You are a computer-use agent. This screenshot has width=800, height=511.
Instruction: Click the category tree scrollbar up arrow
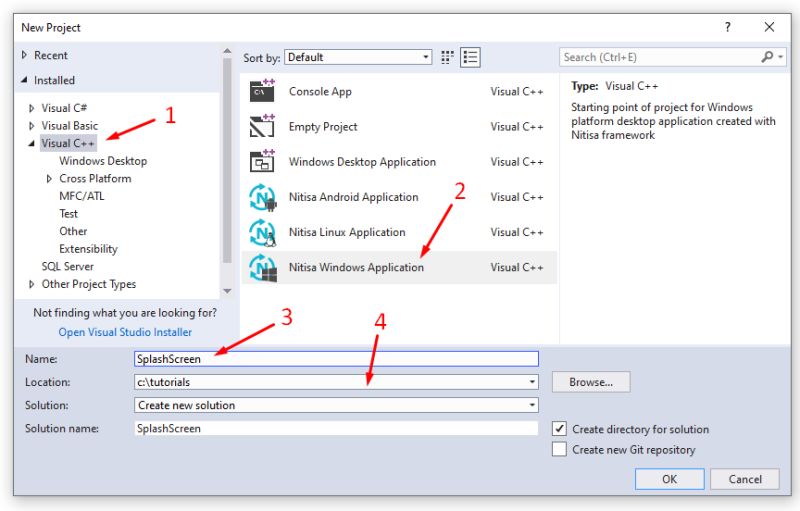(227, 51)
